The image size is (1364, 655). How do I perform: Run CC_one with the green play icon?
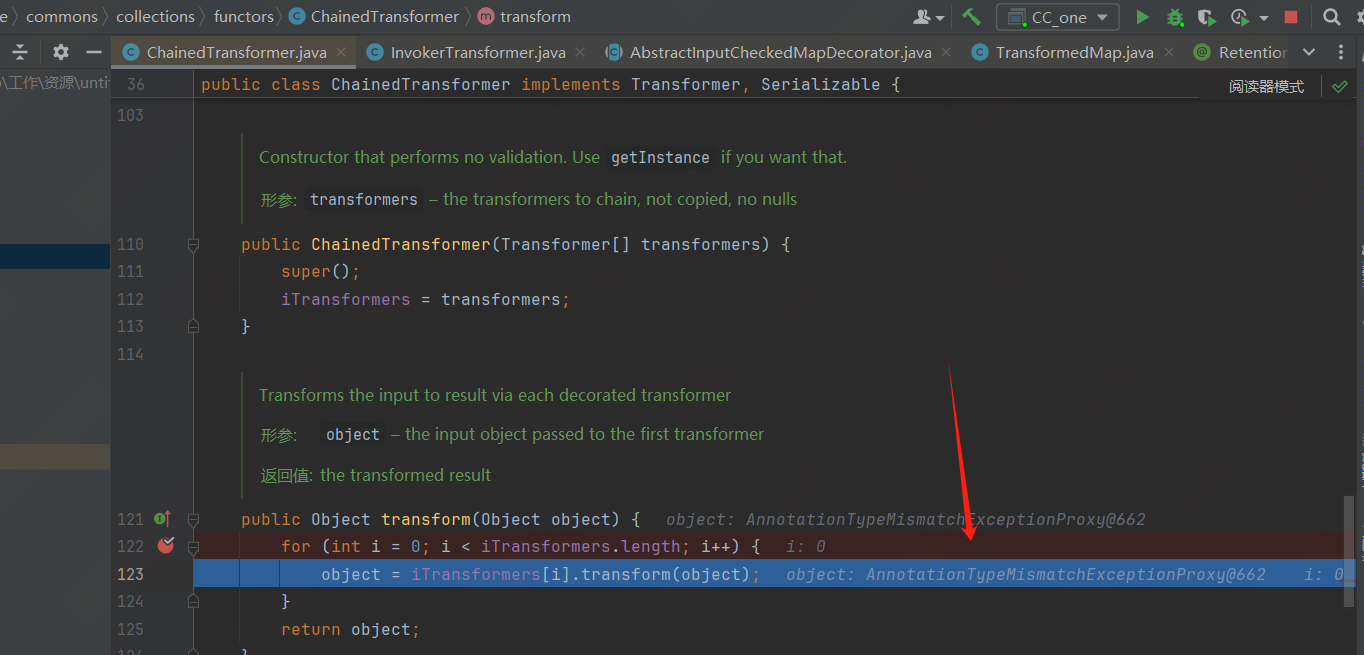(x=1142, y=17)
